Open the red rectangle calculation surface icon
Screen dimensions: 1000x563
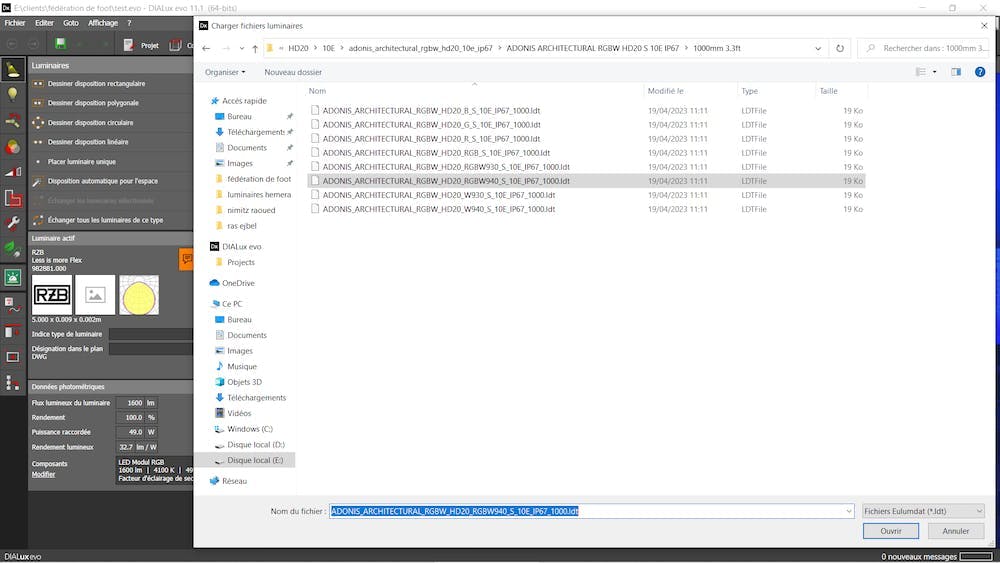13,357
